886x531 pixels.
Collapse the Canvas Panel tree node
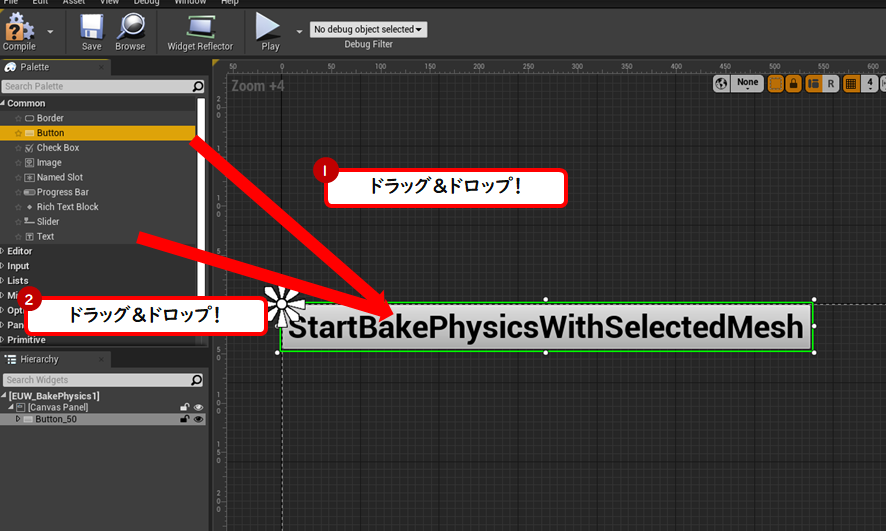click(11, 407)
